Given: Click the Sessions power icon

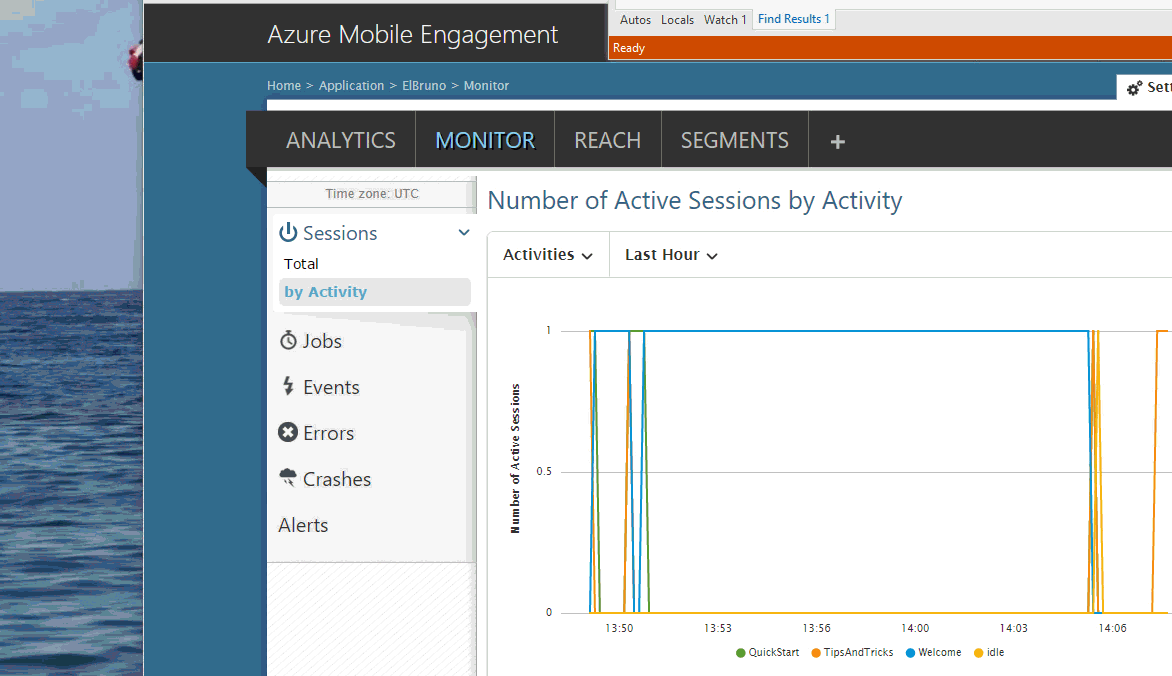Looking at the screenshot, I should pyautogui.click(x=288, y=233).
